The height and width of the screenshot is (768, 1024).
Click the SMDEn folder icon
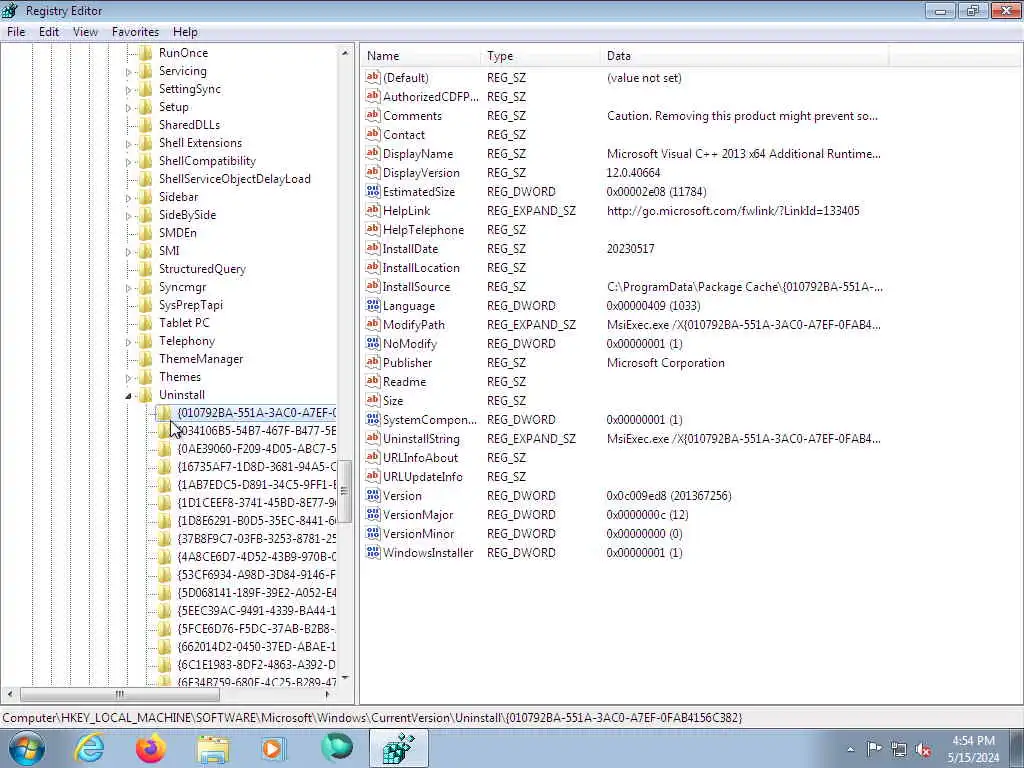click(146, 232)
